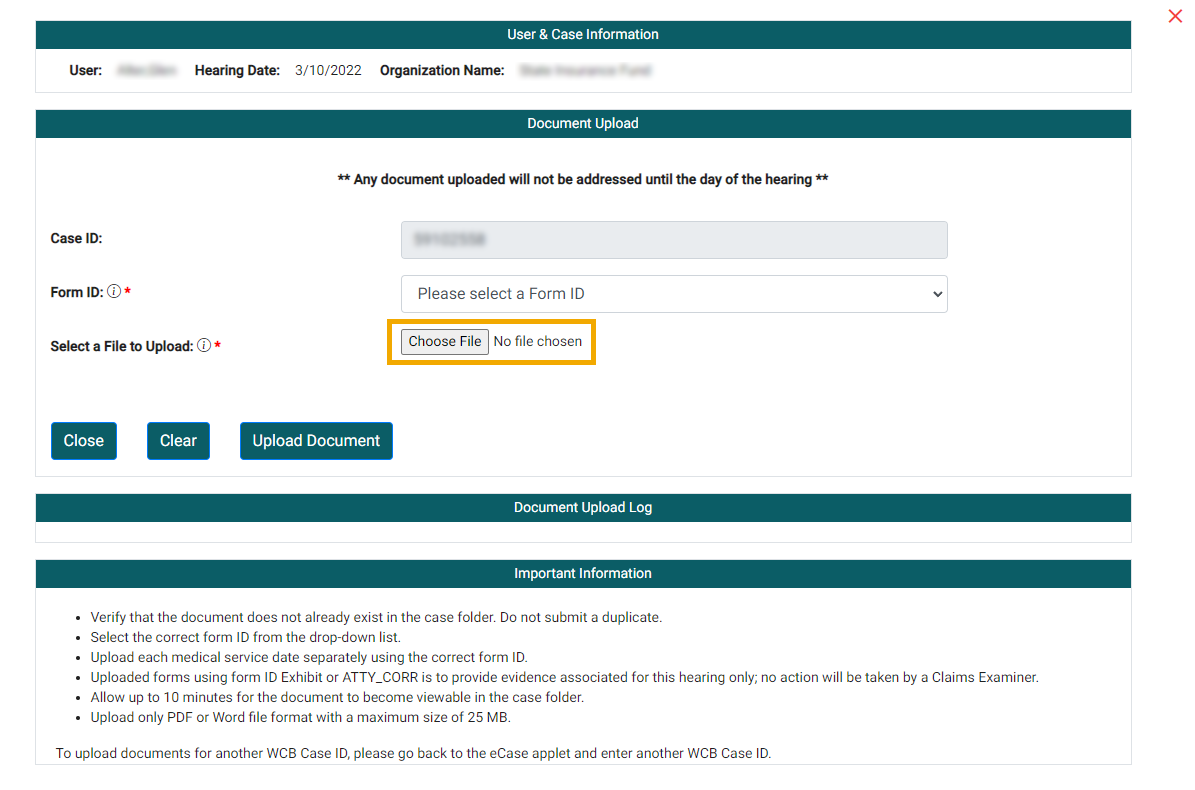1195x790 pixels.
Task: Click the Important Information section header
Action: click(583, 574)
